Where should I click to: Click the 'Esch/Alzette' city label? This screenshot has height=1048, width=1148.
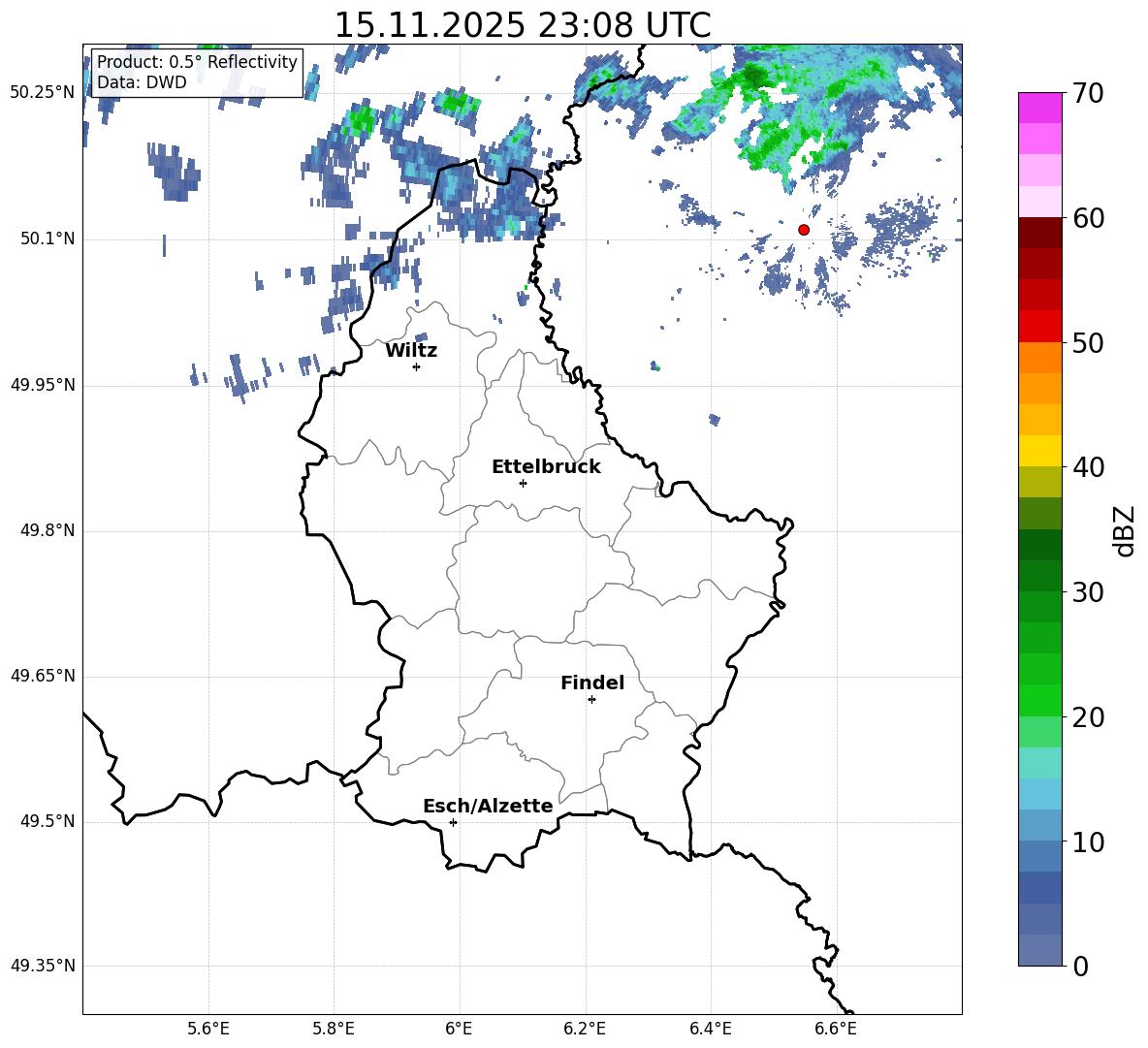[488, 806]
